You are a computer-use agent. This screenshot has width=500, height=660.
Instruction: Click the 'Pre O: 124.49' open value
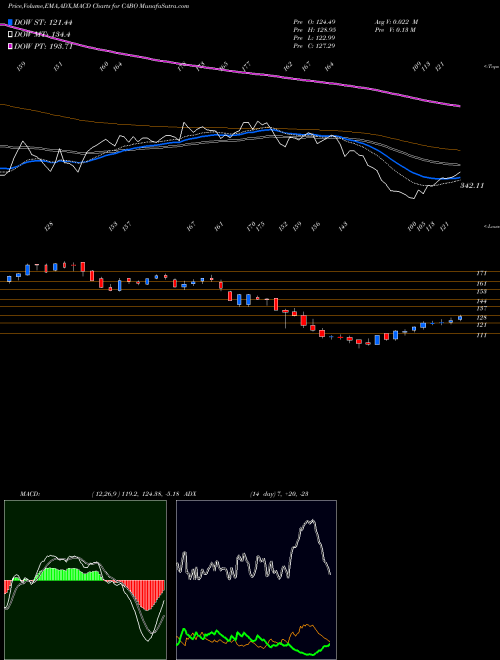pos(314,22)
